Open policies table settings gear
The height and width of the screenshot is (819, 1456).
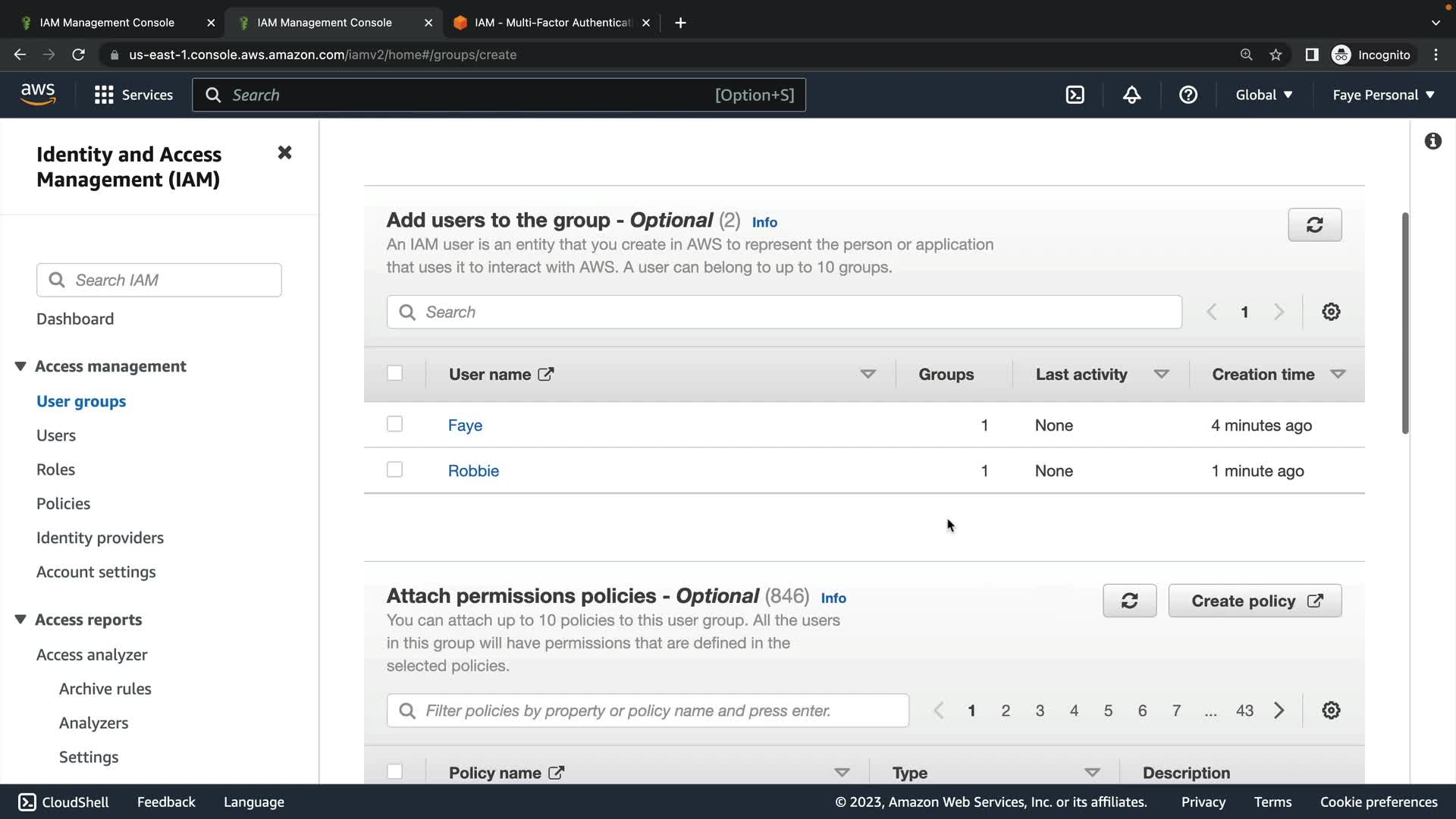tap(1331, 711)
